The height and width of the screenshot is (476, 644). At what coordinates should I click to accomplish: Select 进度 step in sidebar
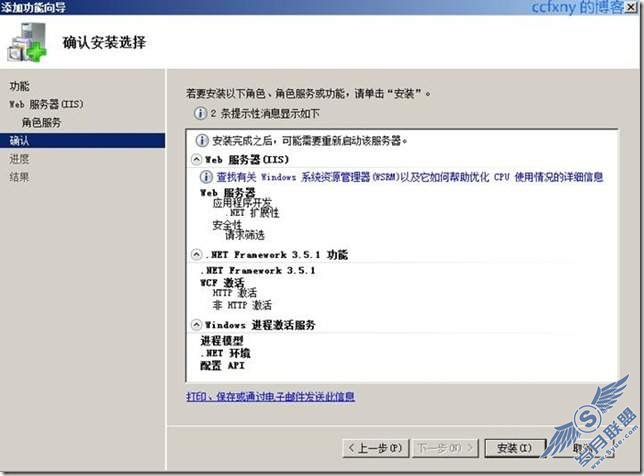[19, 159]
